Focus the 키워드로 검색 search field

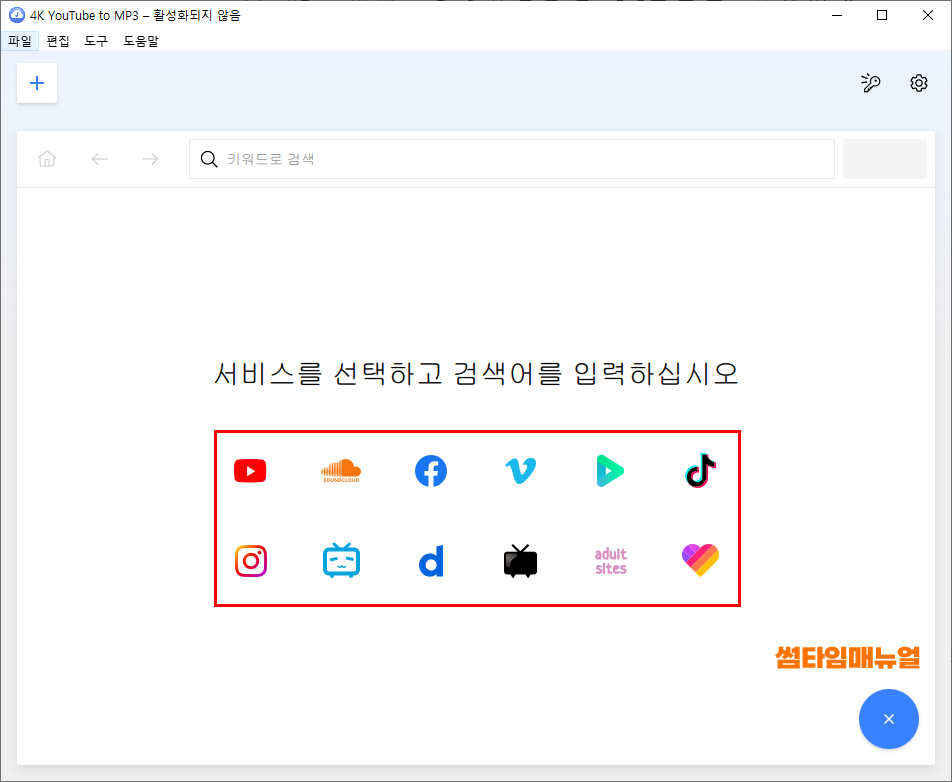click(512, 159)
